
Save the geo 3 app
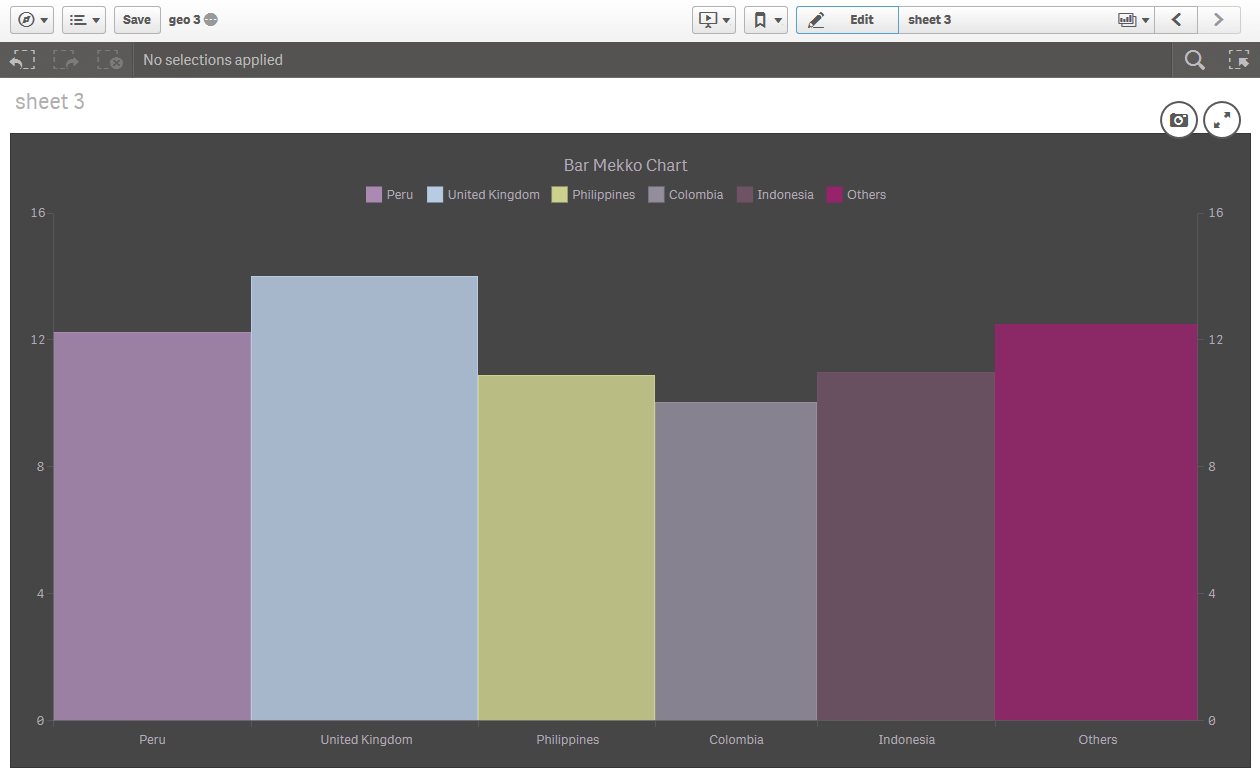pos(137,19)
